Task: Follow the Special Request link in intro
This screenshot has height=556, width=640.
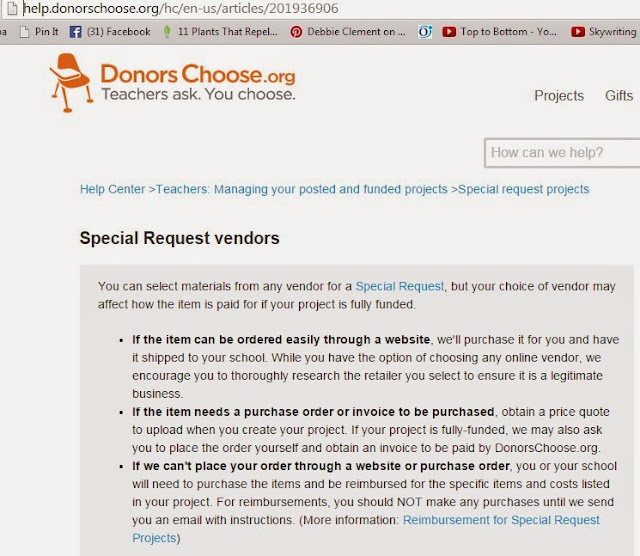Action: (400, 286)
